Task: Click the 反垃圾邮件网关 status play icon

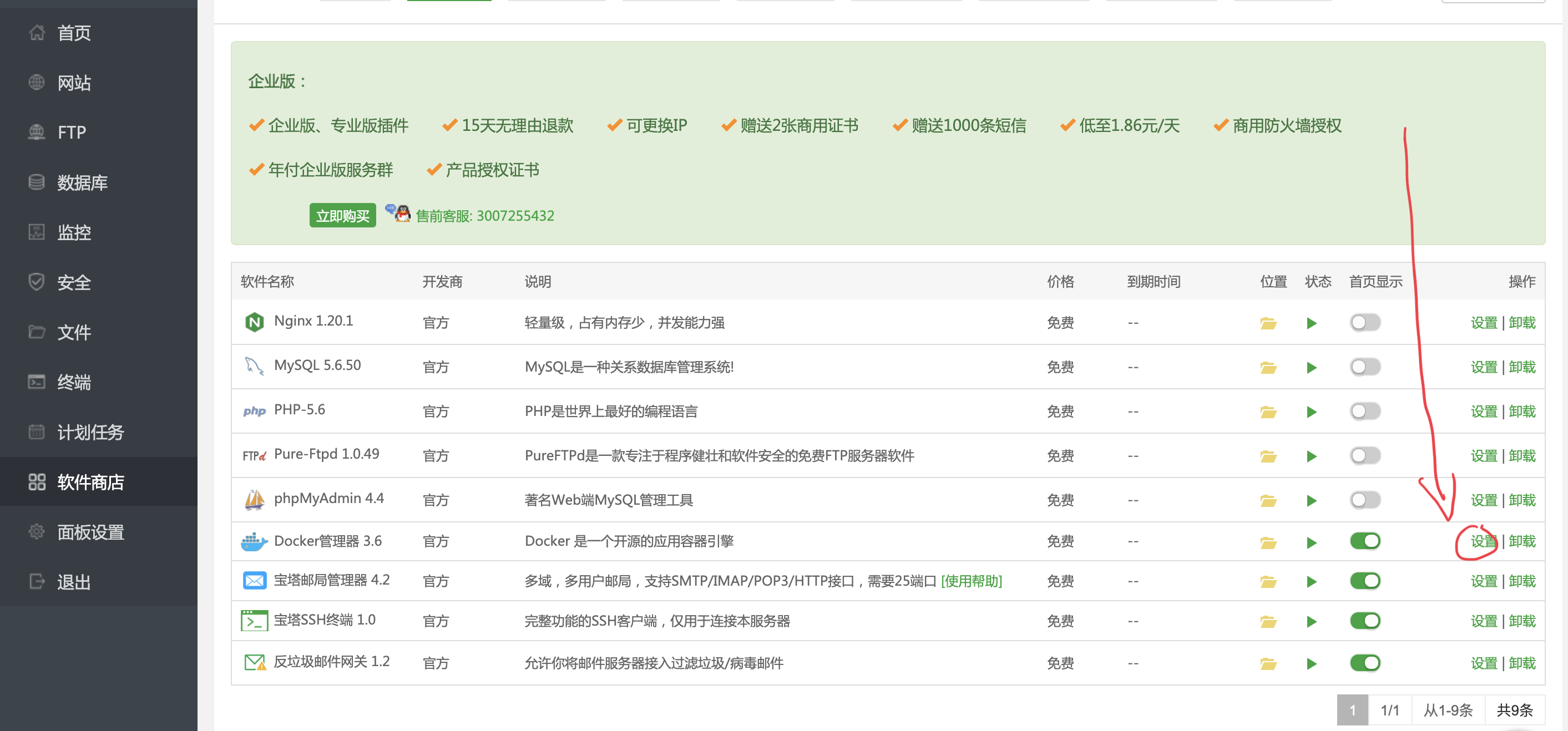Action: coord(1312,663)
